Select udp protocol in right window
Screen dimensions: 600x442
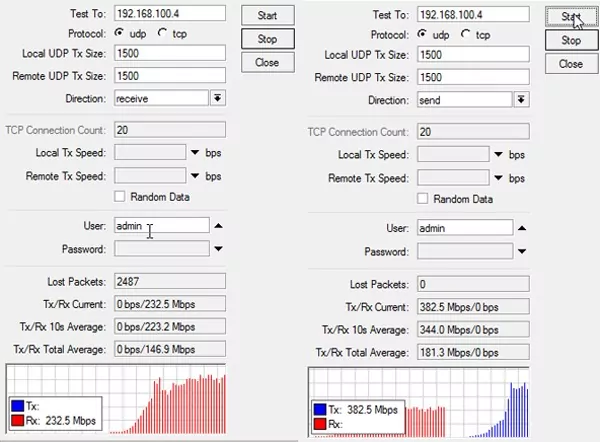click(422, 34)
